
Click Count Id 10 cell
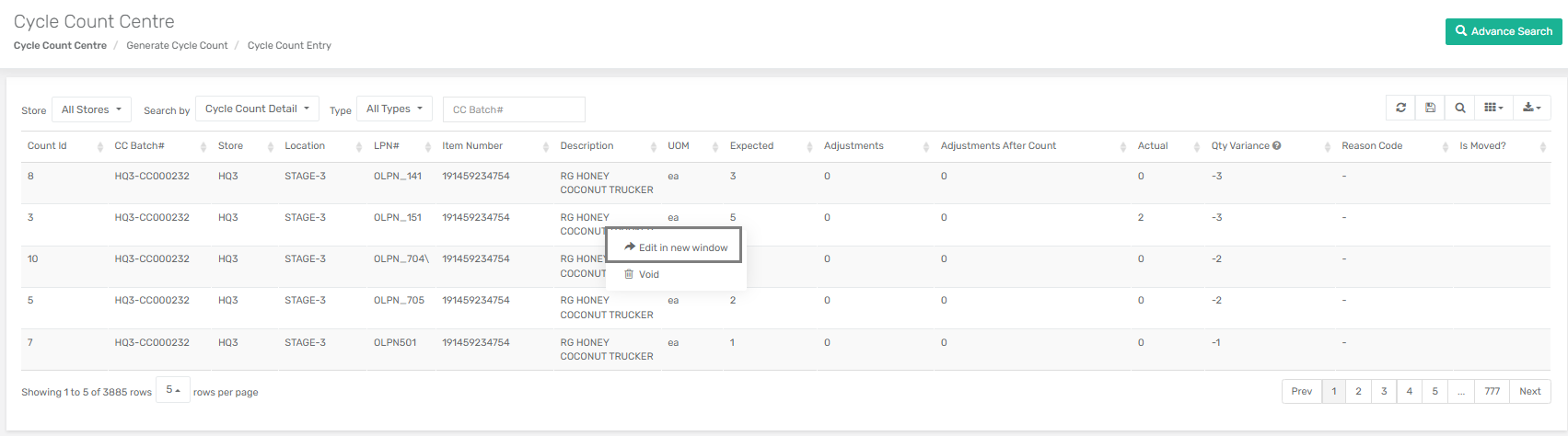(32, 258)
